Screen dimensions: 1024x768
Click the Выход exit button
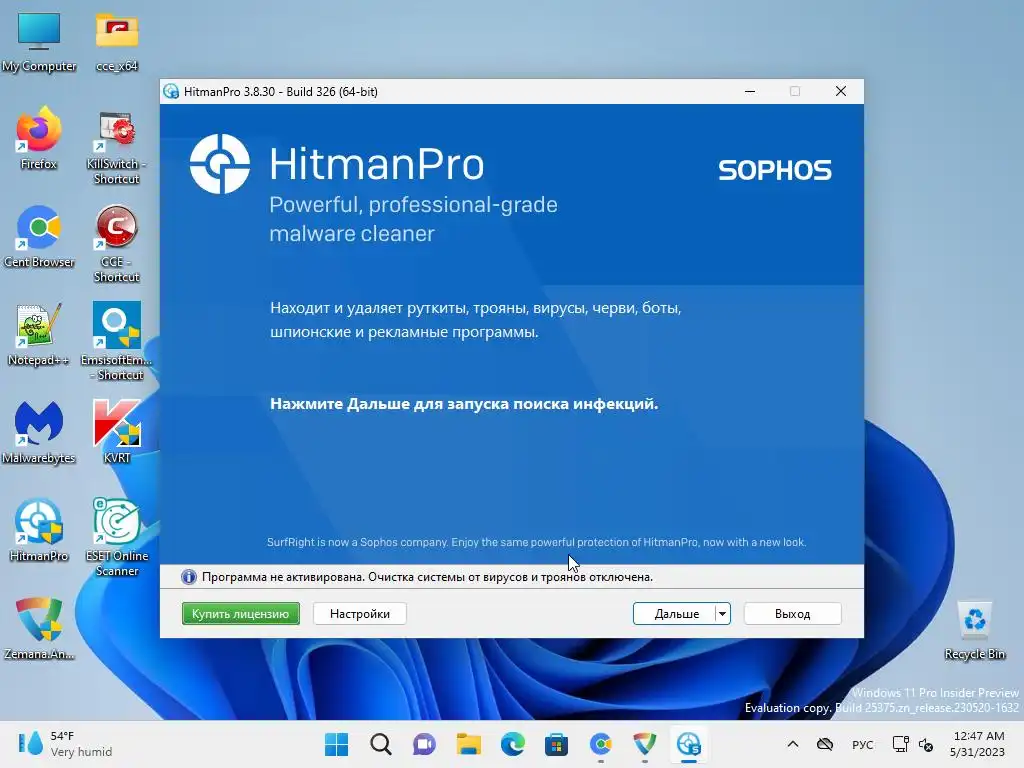click(x=792, y=614)
